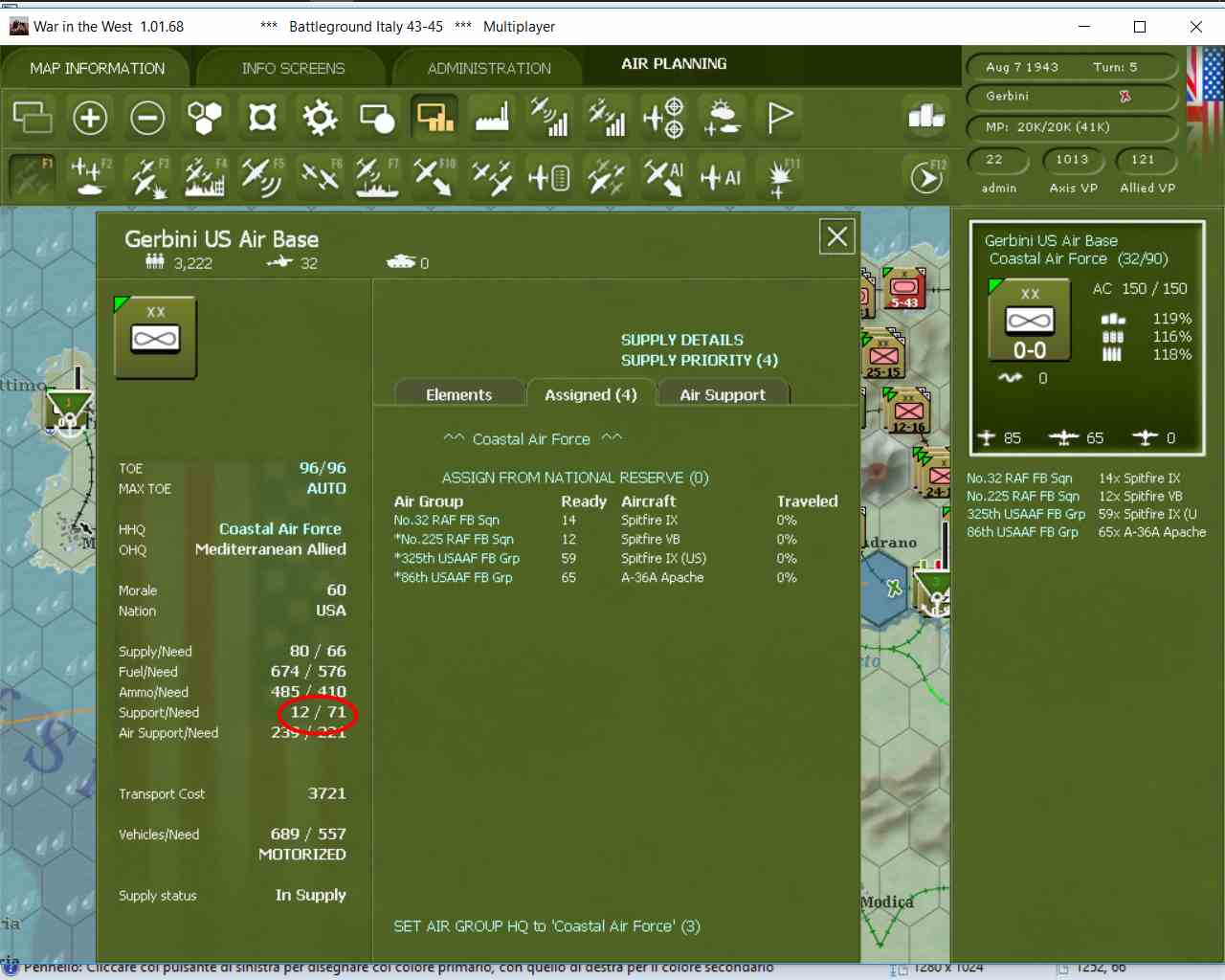Click the overlapping windows icon
Viewport: 1225px width, 980px height.
(x=33, y=118)
